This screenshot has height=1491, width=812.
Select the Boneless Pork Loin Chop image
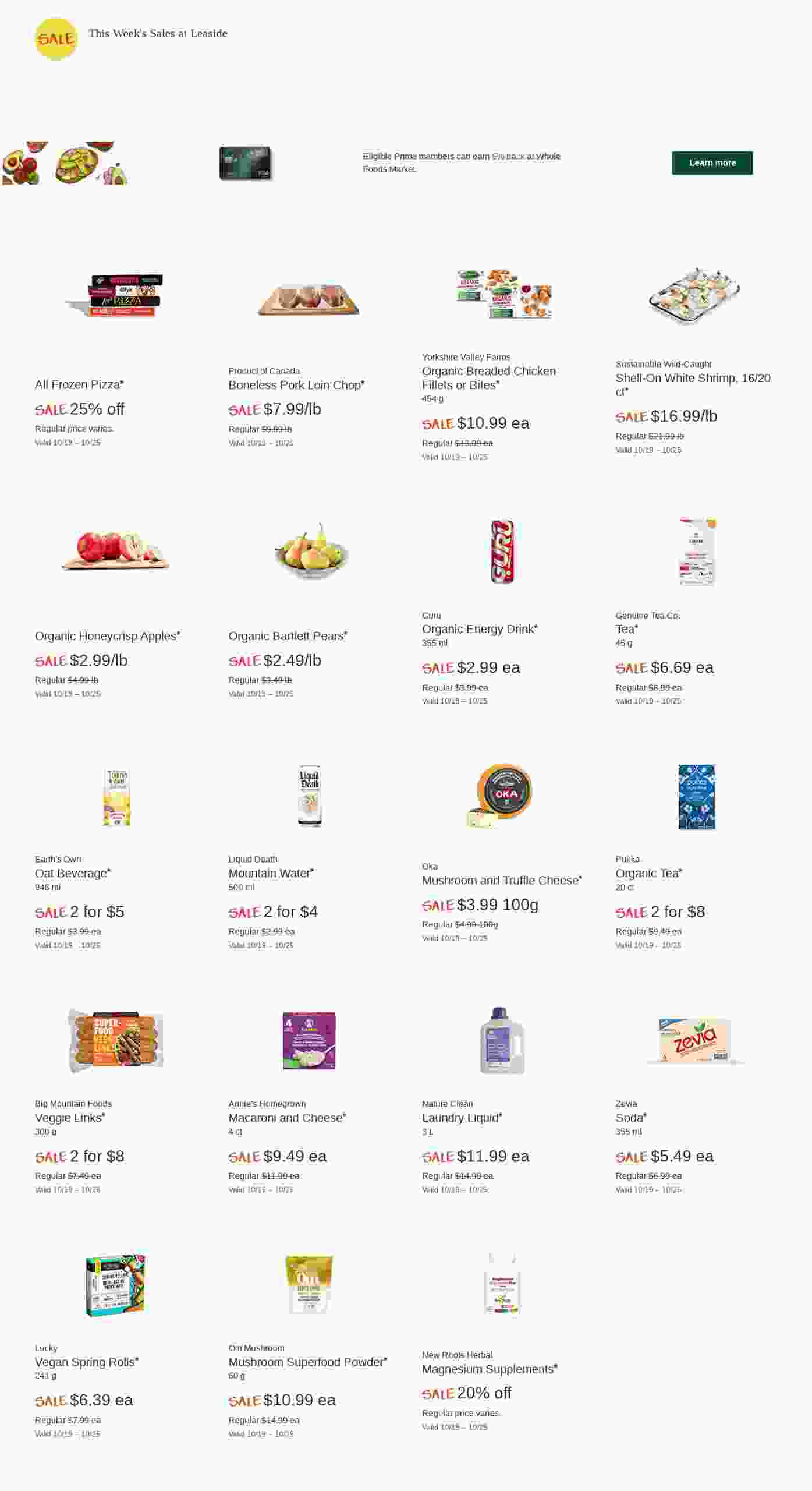pyautogui.click(x=309, y=299)
